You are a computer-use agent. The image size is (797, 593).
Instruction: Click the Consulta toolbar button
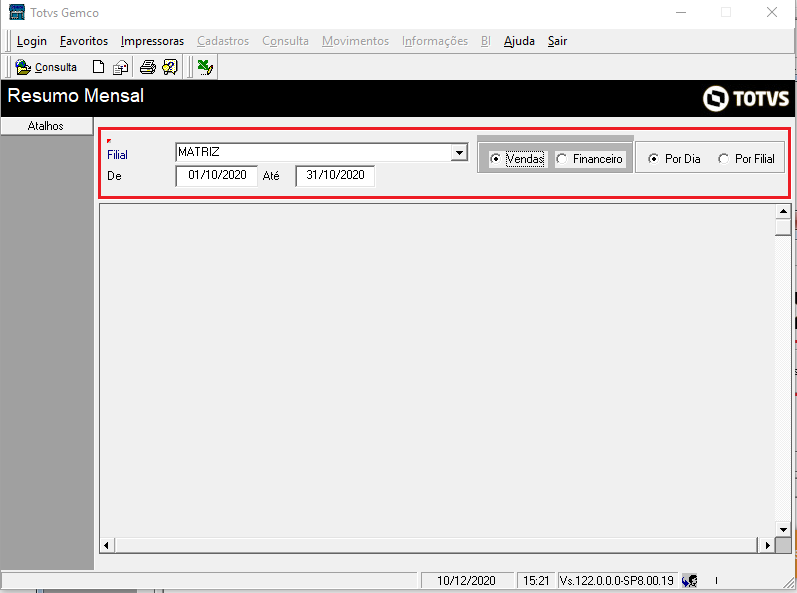pyautogui.click(x=46, y=67)
